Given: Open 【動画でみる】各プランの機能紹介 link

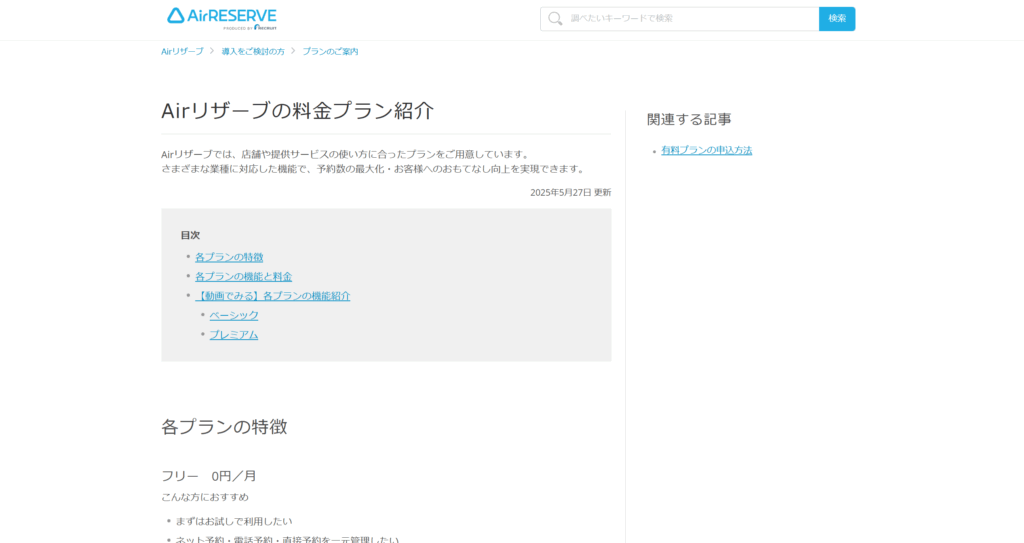Looking at the screenshot, I should pyautogui.click(x=272, y=296).
